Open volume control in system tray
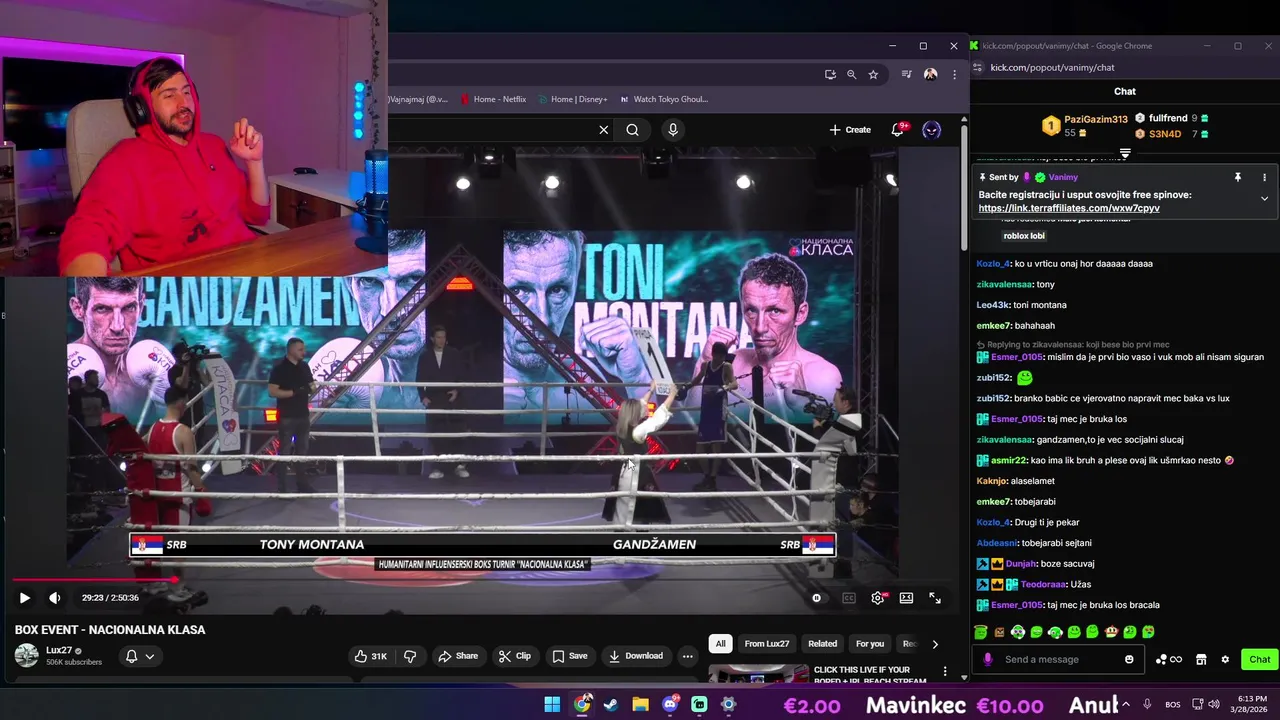 (1215, 704)
